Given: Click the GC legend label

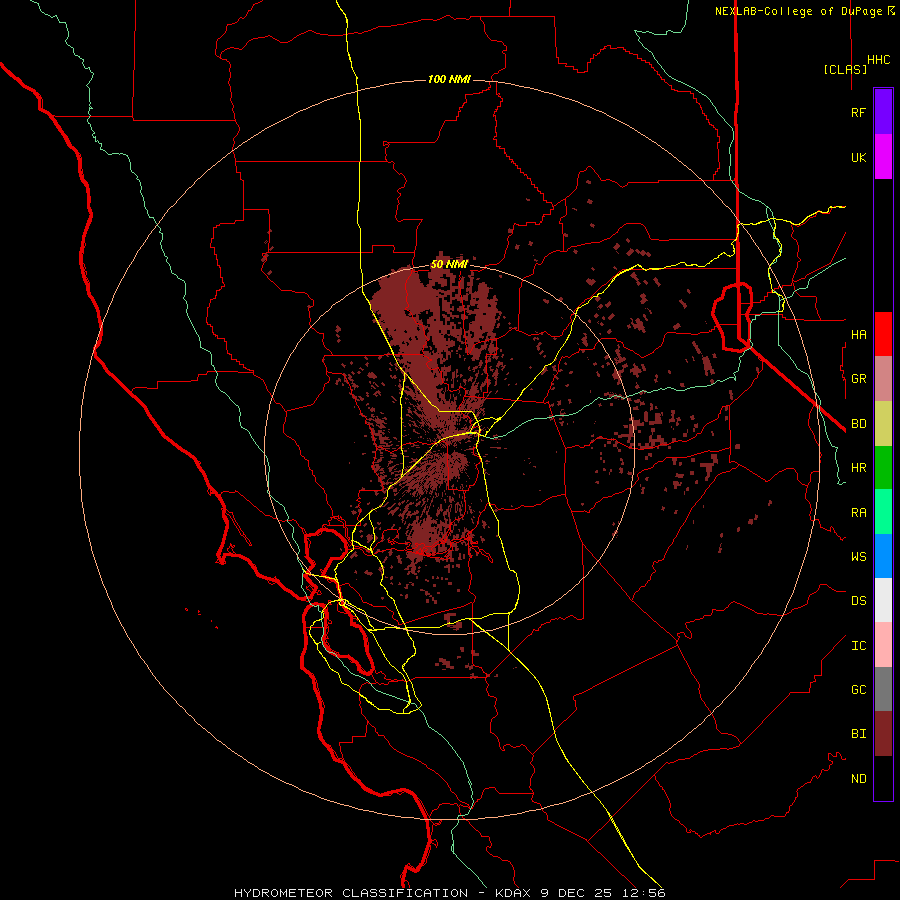Looking at the screenshot, I should click(x=858, y=689).
